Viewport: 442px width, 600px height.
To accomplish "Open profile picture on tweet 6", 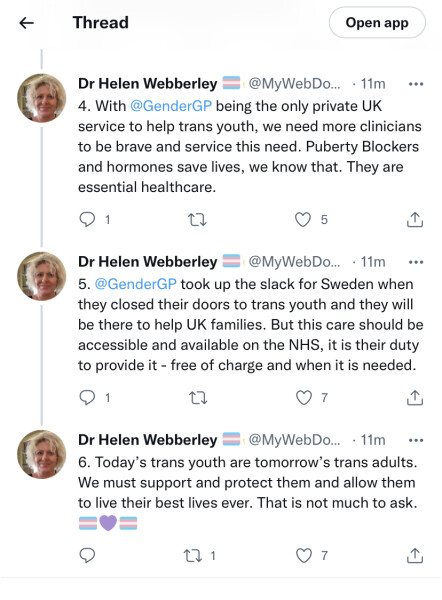I will point(42,454).
